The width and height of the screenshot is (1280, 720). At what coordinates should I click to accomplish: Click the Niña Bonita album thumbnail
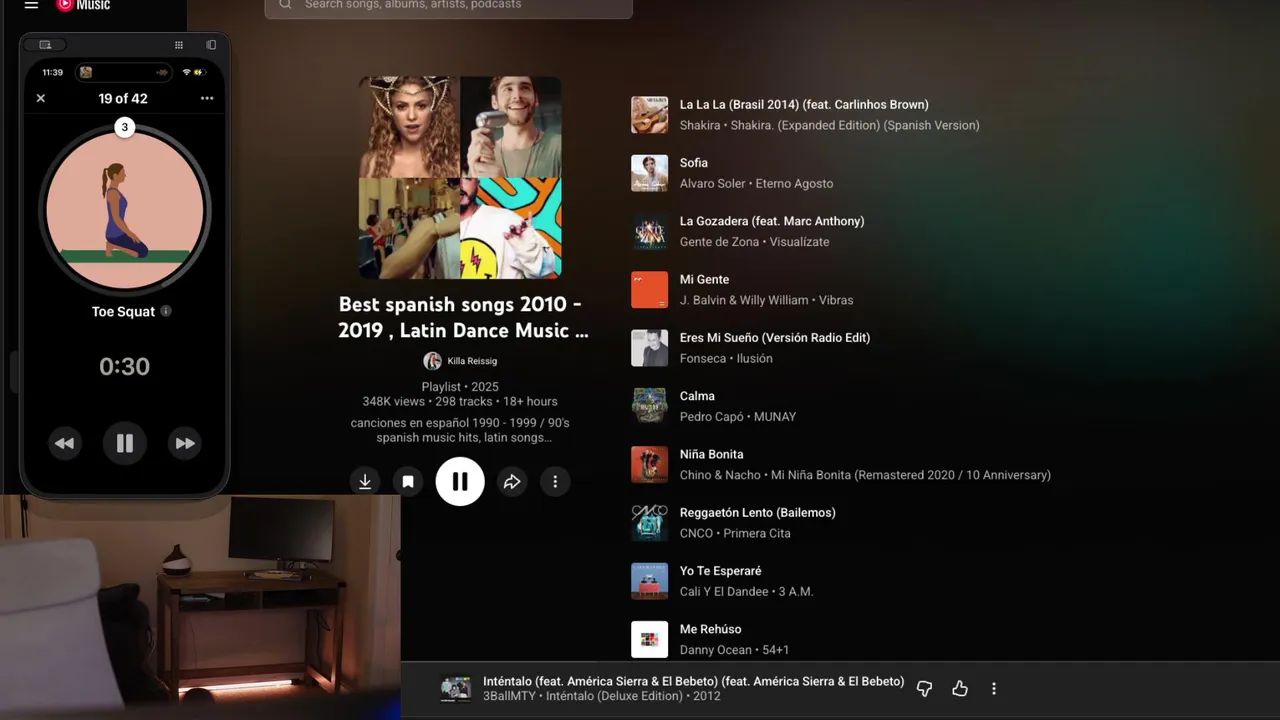pos(649,465)
